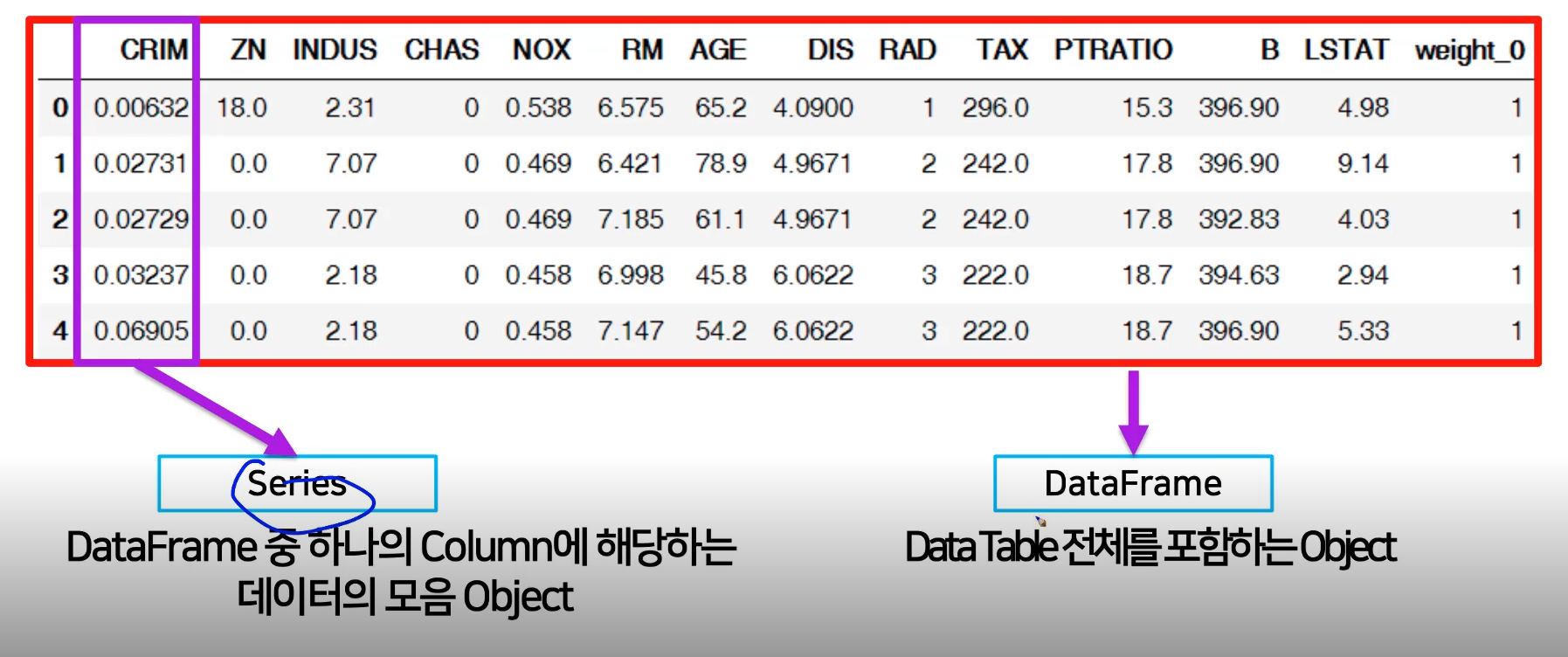Select the row index 0 label
Viewport: 1568px width, 657px height.
coord(59,107)
